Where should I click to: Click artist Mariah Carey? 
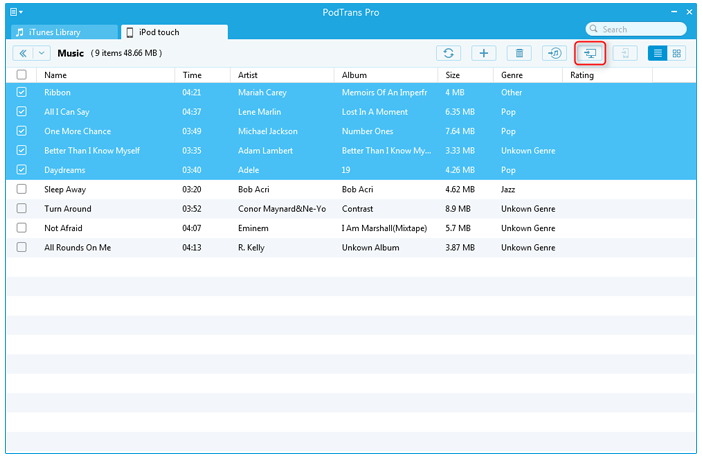(x=262, y=93)
